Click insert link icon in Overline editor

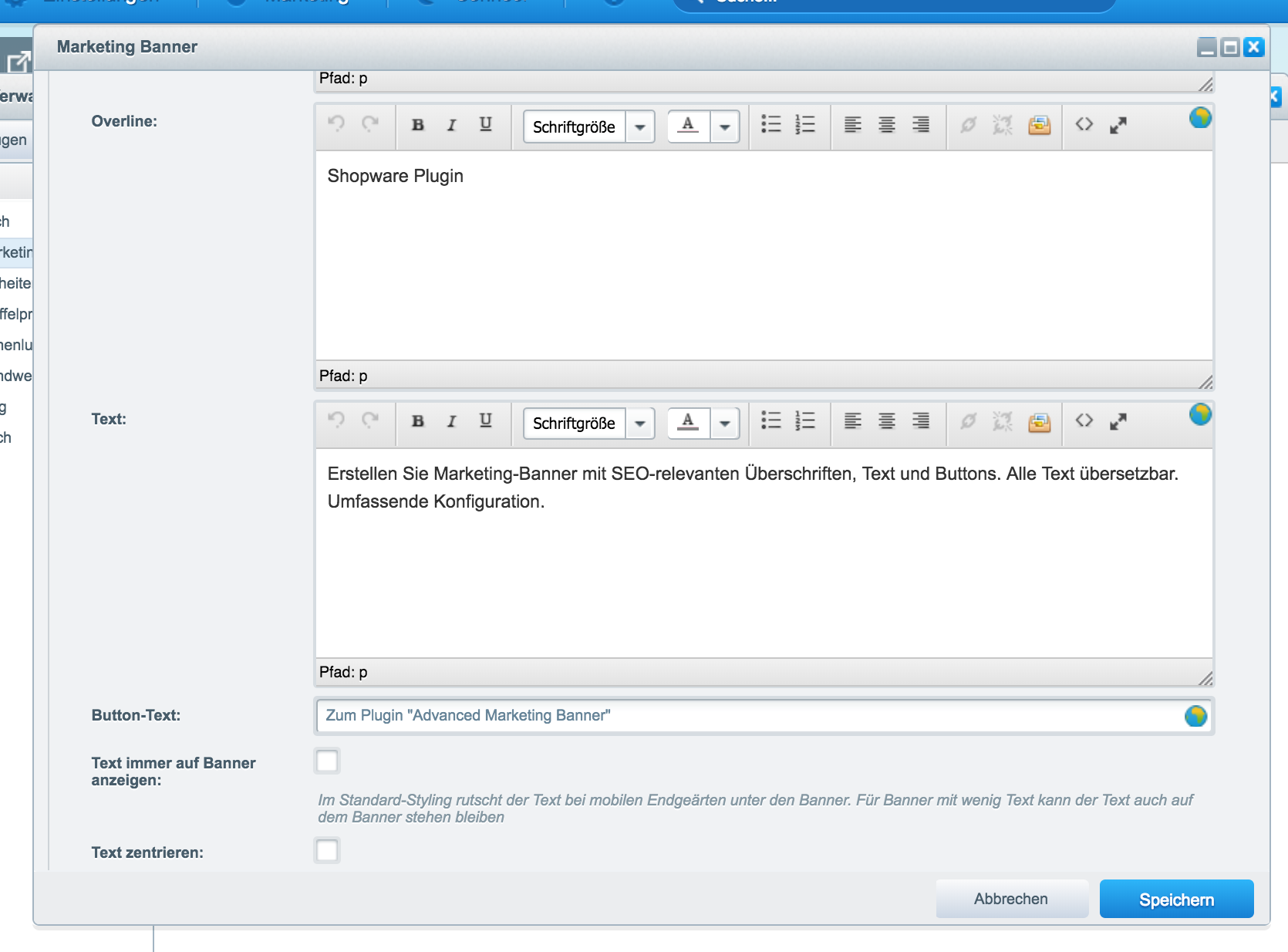969,124
